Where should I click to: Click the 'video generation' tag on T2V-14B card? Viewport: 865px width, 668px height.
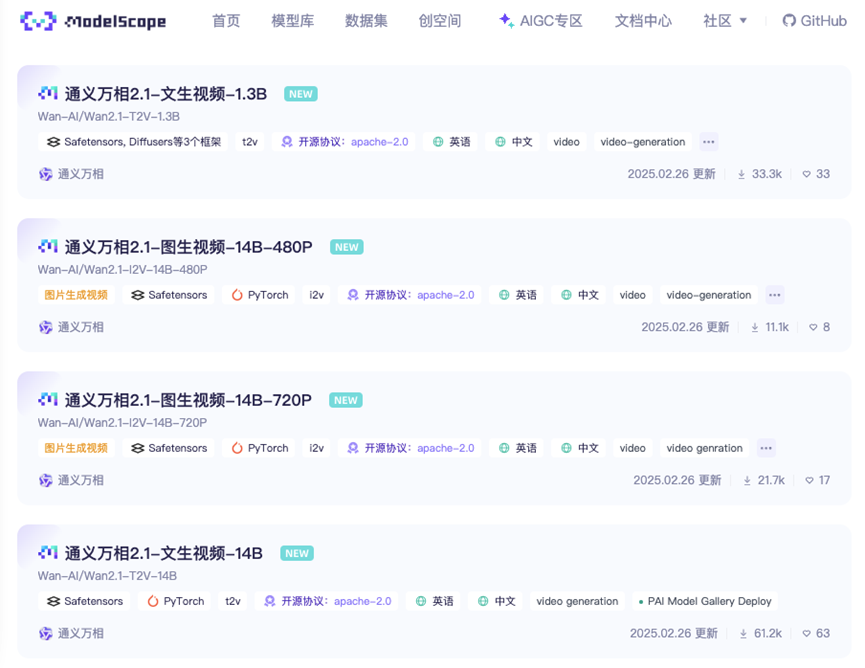577,601
